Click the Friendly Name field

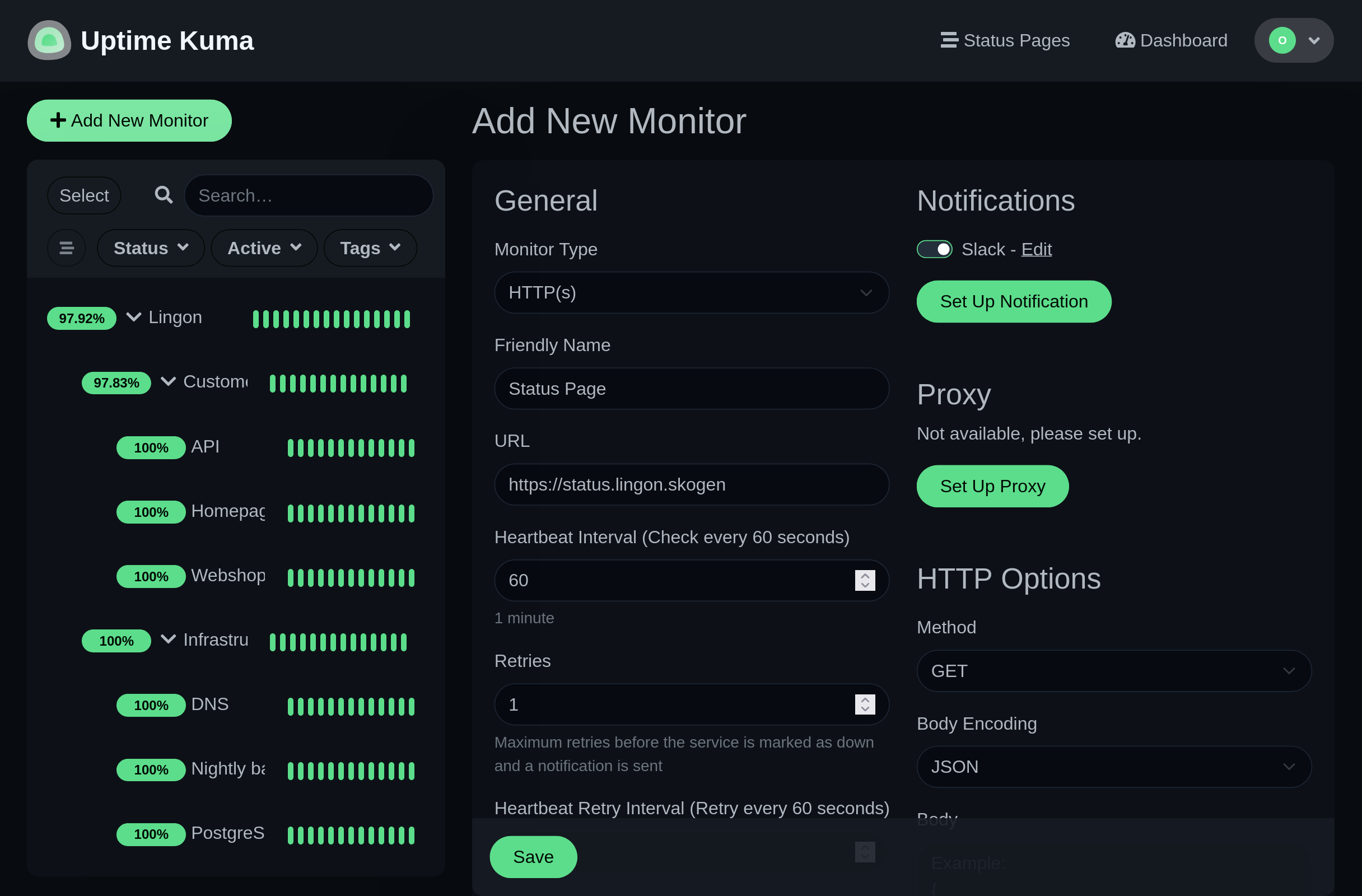[691, 389]
